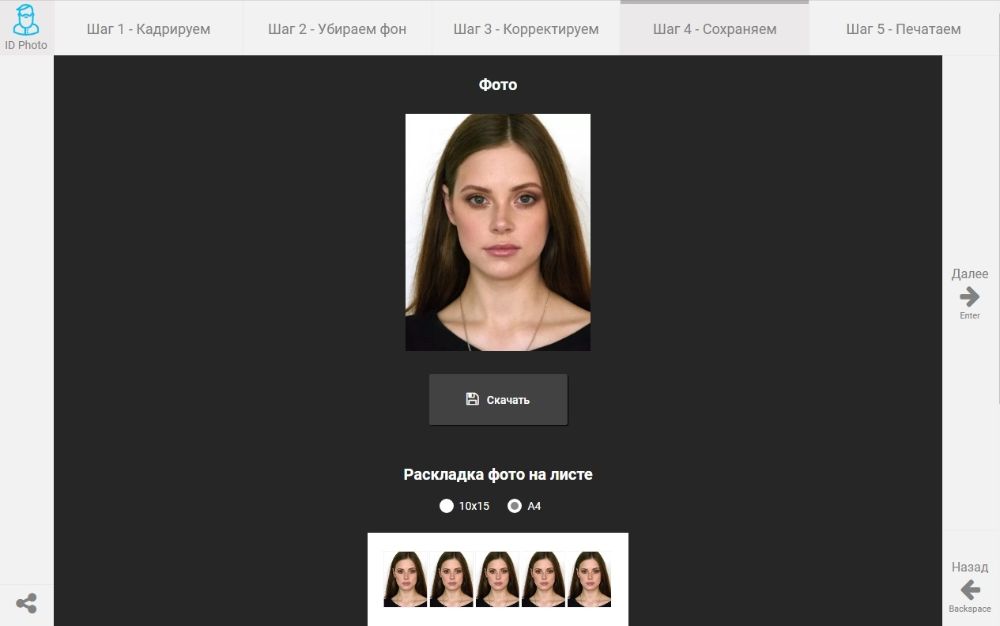Select the middle thumbnail in sheet layout
Image resolution: width=1000 pixels, height=626 pixels.
coord(497,579)
